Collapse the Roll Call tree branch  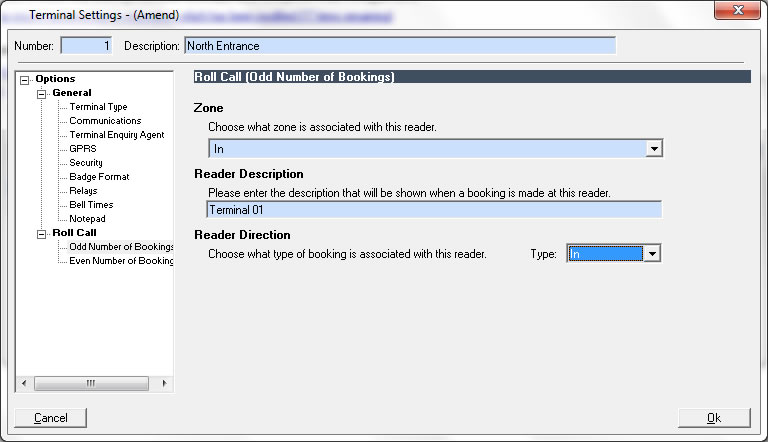click(42, 234)
